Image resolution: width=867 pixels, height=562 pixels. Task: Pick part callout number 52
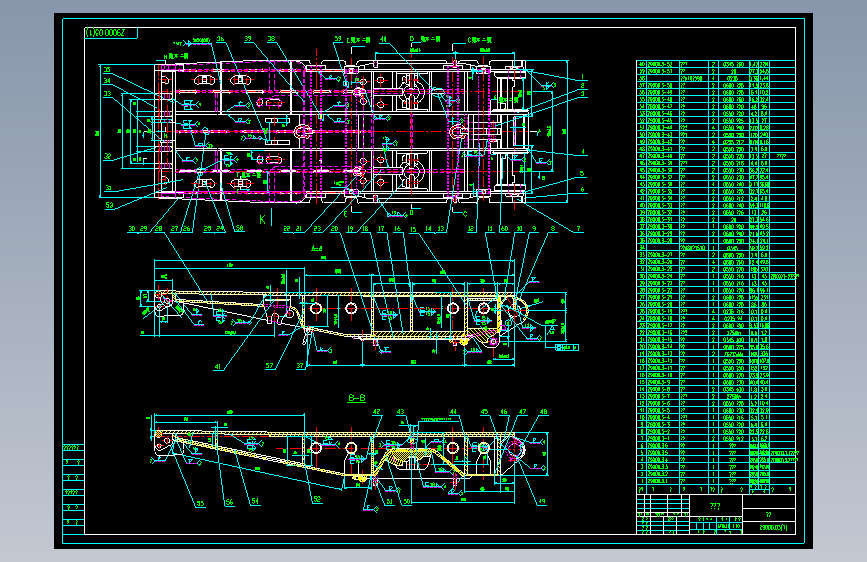(317, 499)
